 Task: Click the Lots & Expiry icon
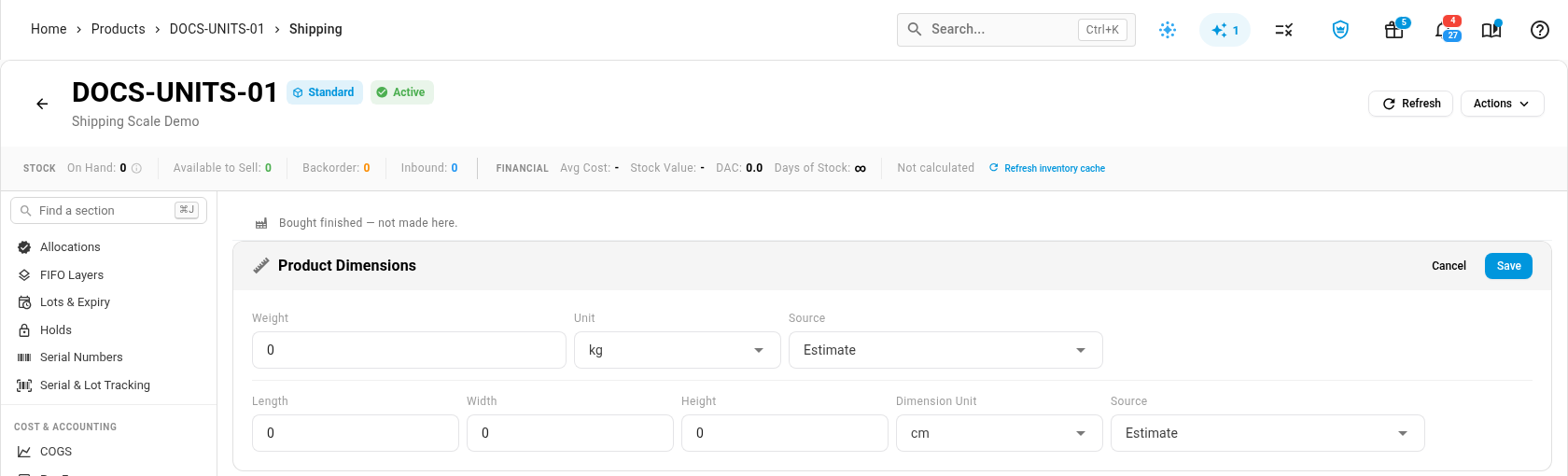click(24, 302)
